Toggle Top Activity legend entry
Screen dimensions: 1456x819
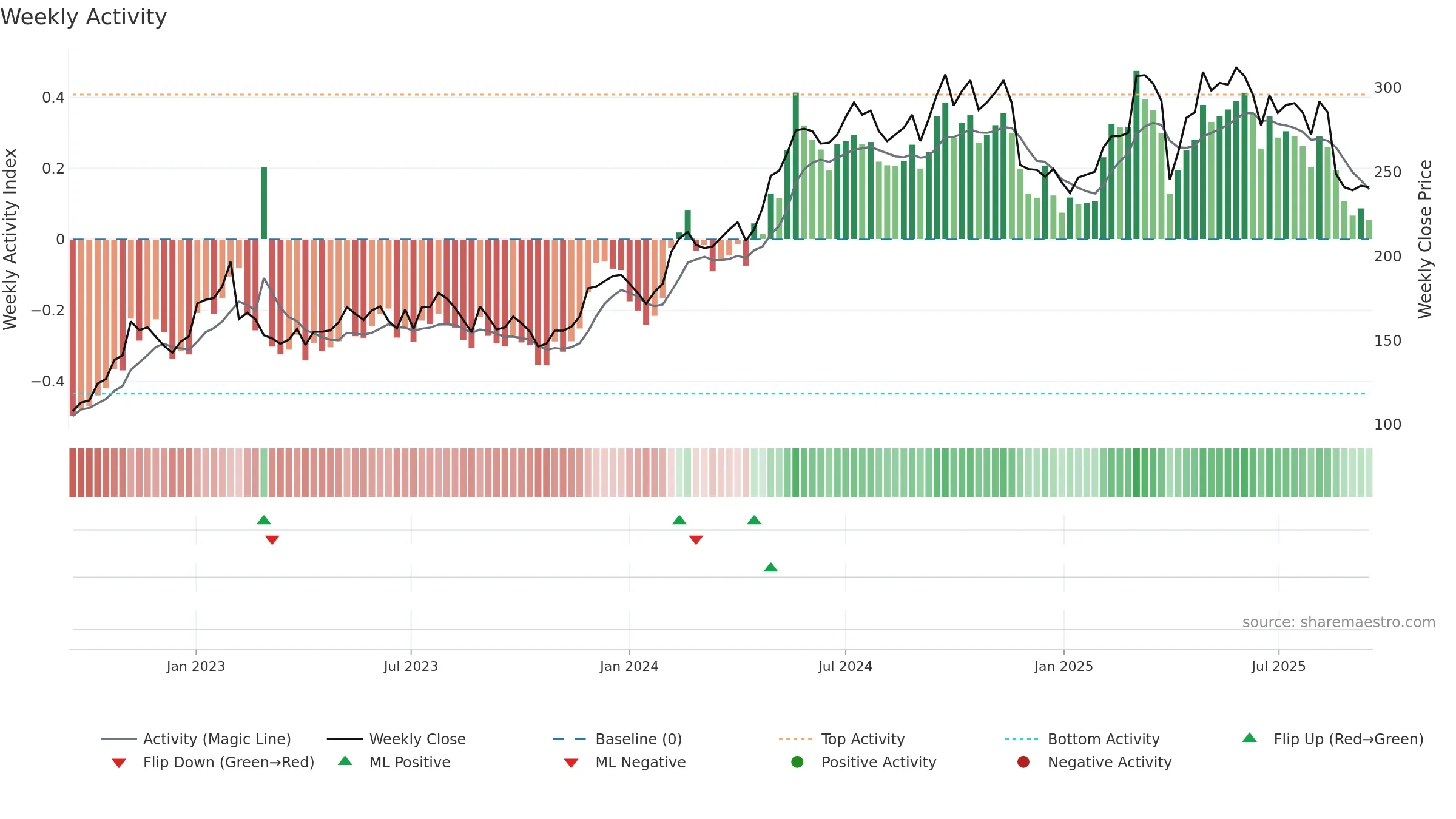pyautogui.click(x=842, y=739)
